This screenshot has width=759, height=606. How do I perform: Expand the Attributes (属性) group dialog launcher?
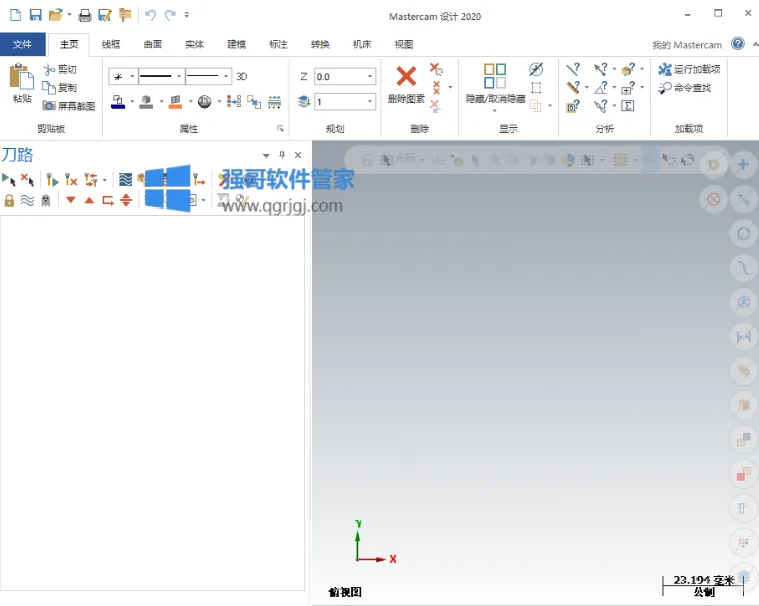280,128
